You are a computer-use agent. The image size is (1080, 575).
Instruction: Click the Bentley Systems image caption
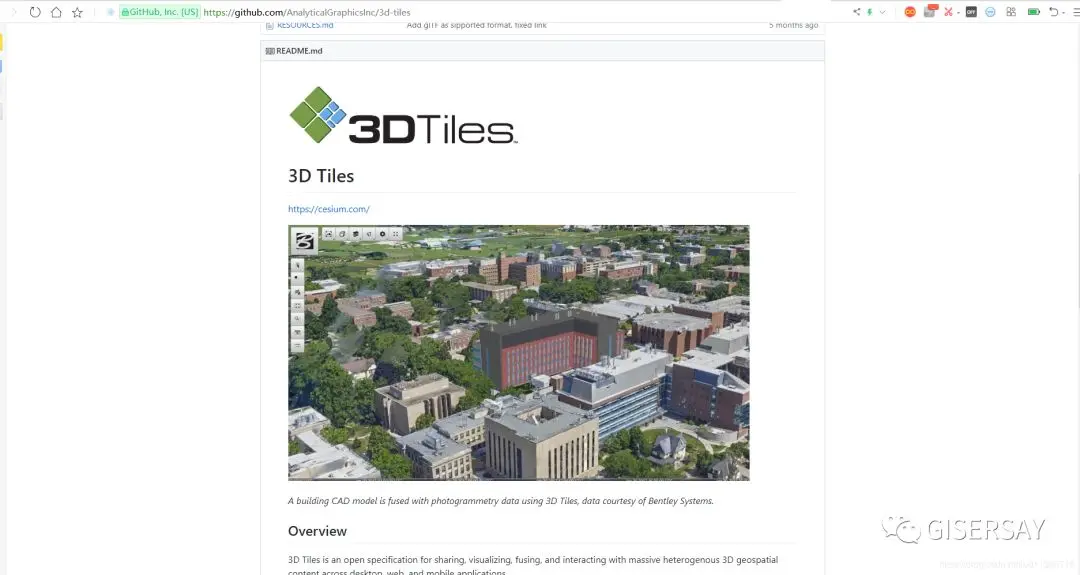click(501, 501)
